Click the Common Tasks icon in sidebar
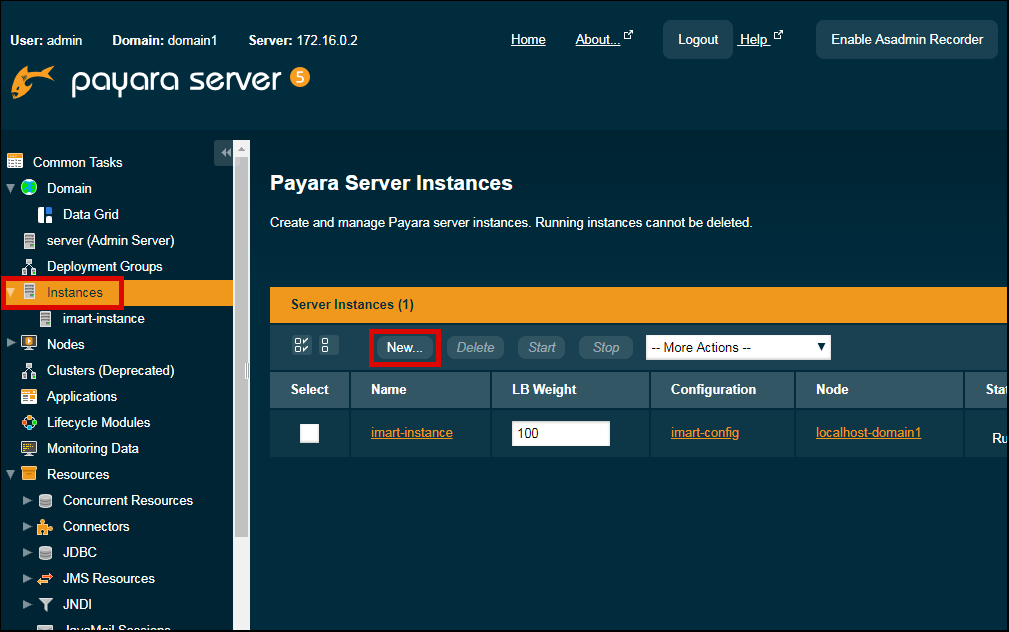The image size is (1009, 632). pos(15,162)
